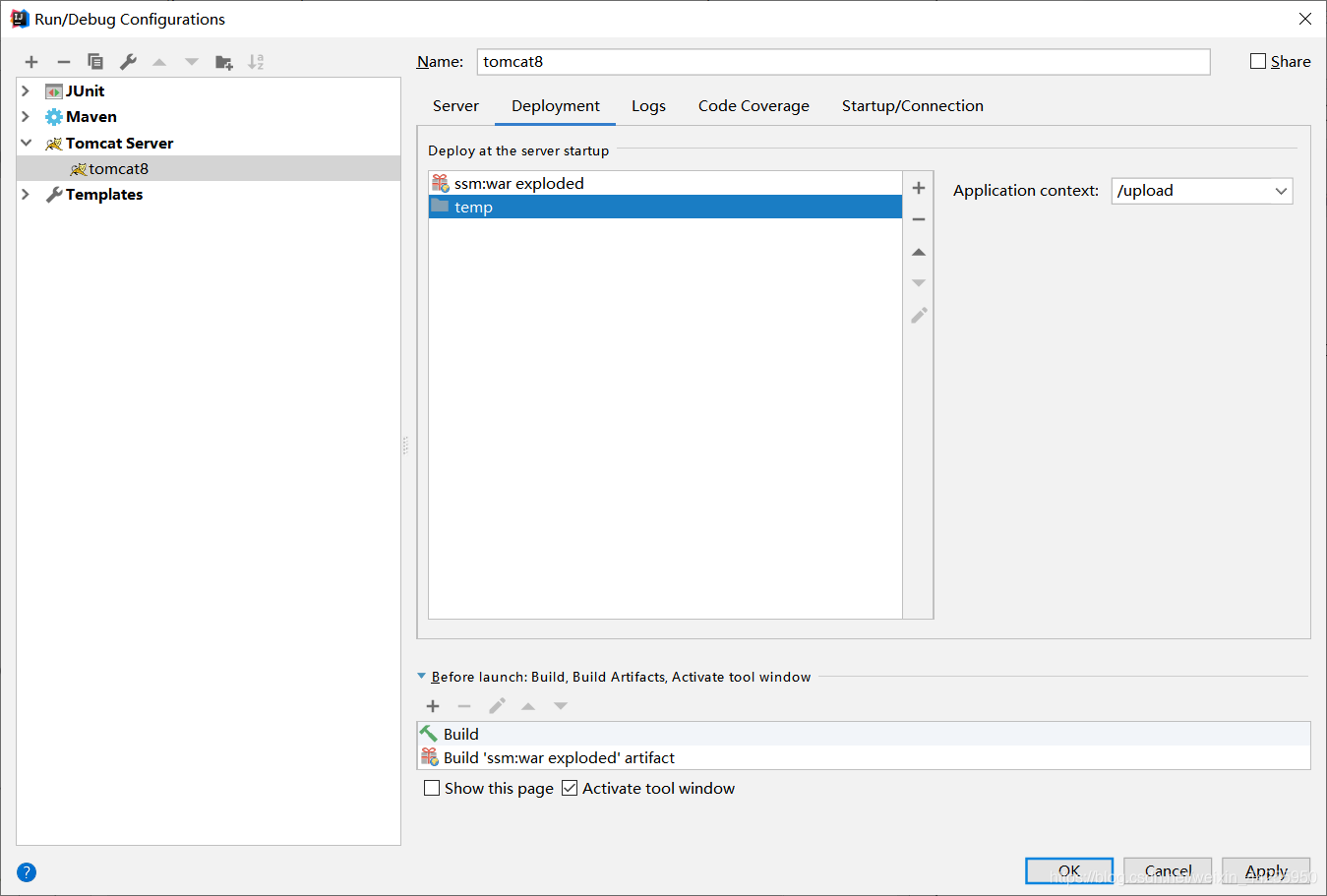Viewport: 1327px width, 896px height.
Task: Click the JUnit icon in tree
Action: 54,91
